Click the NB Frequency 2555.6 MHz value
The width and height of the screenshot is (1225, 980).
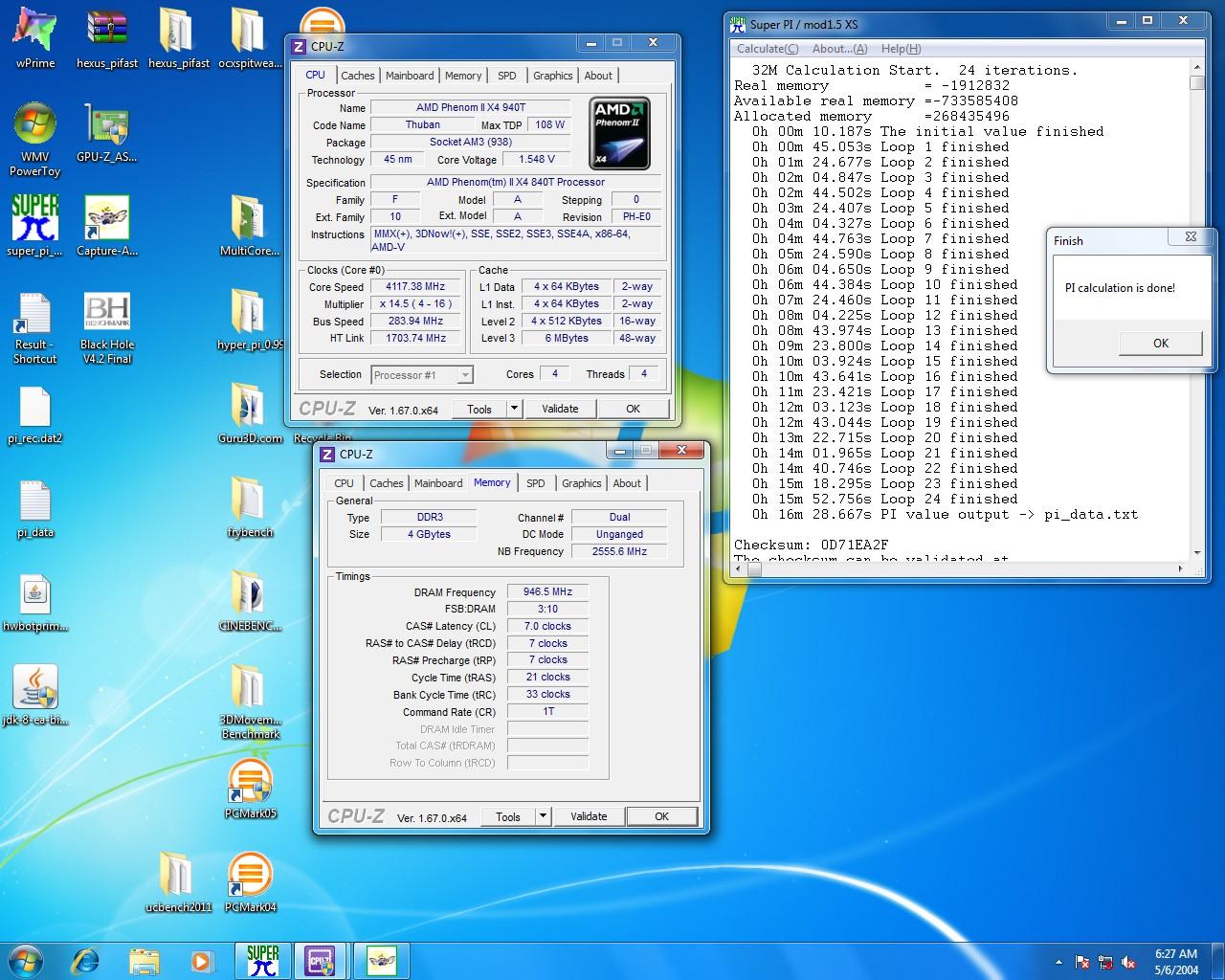coord(620,552)
